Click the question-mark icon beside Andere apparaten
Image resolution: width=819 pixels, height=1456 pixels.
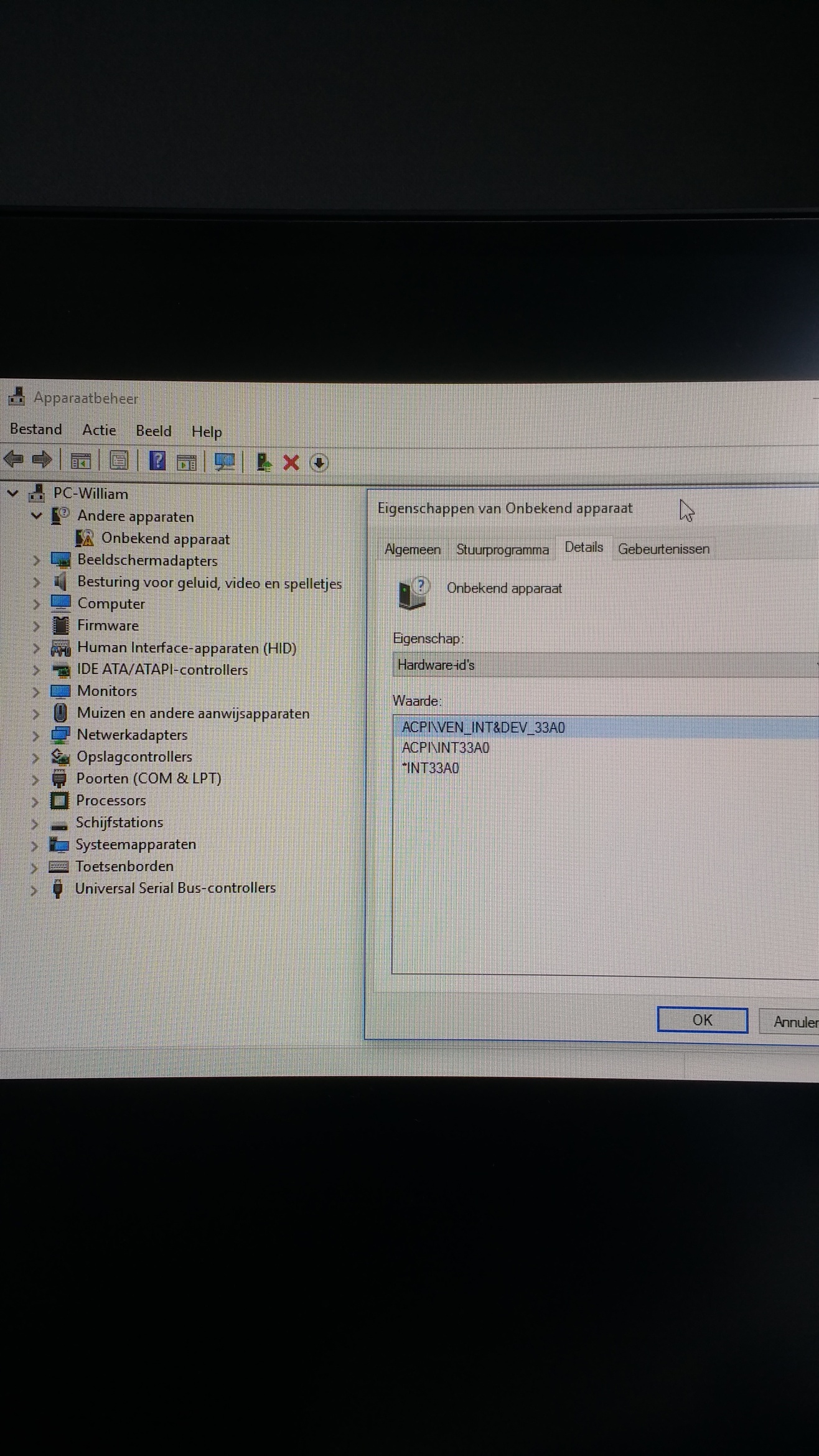click(x=60, y=515)
